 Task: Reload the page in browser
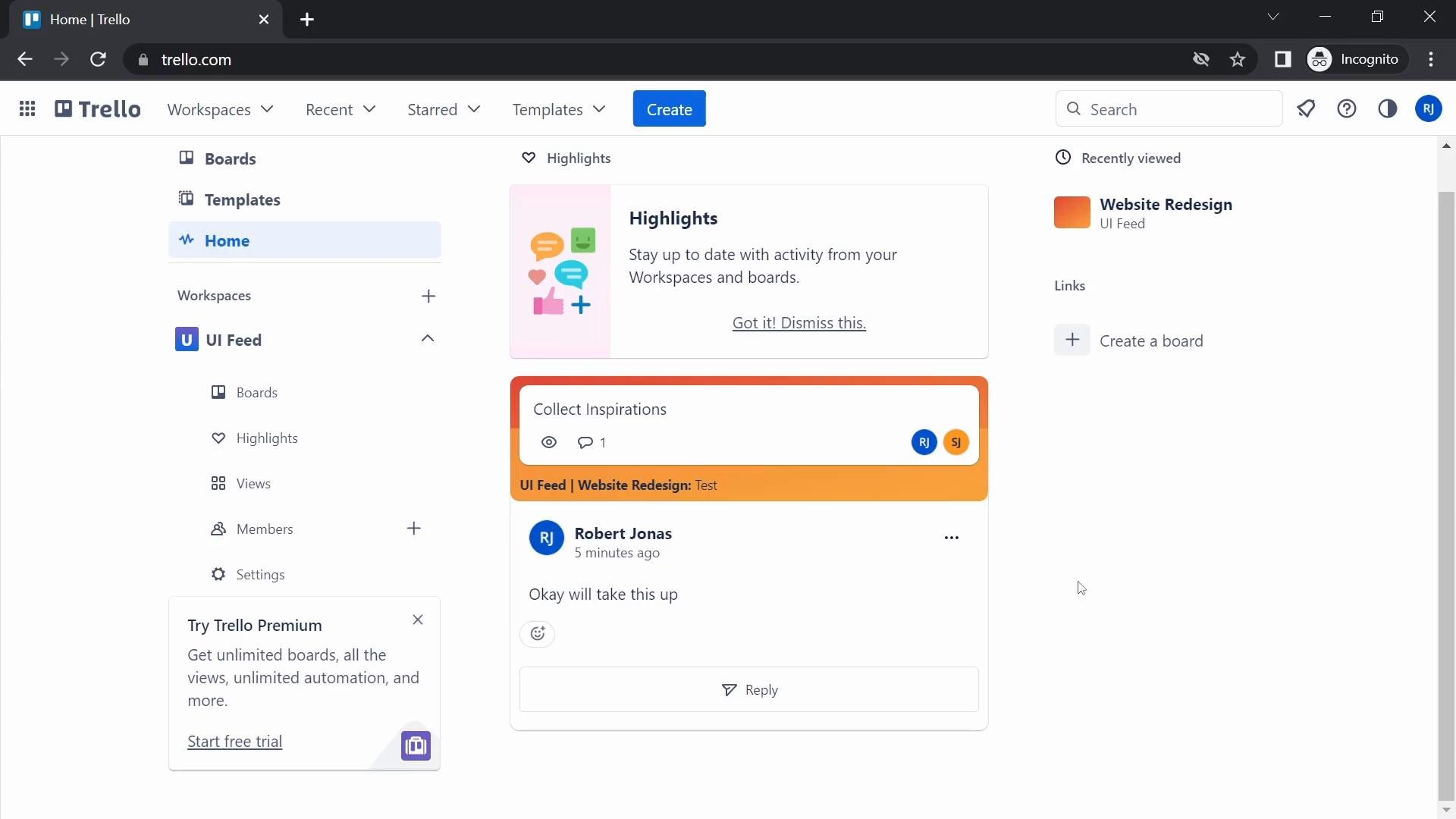pos(98,59)
